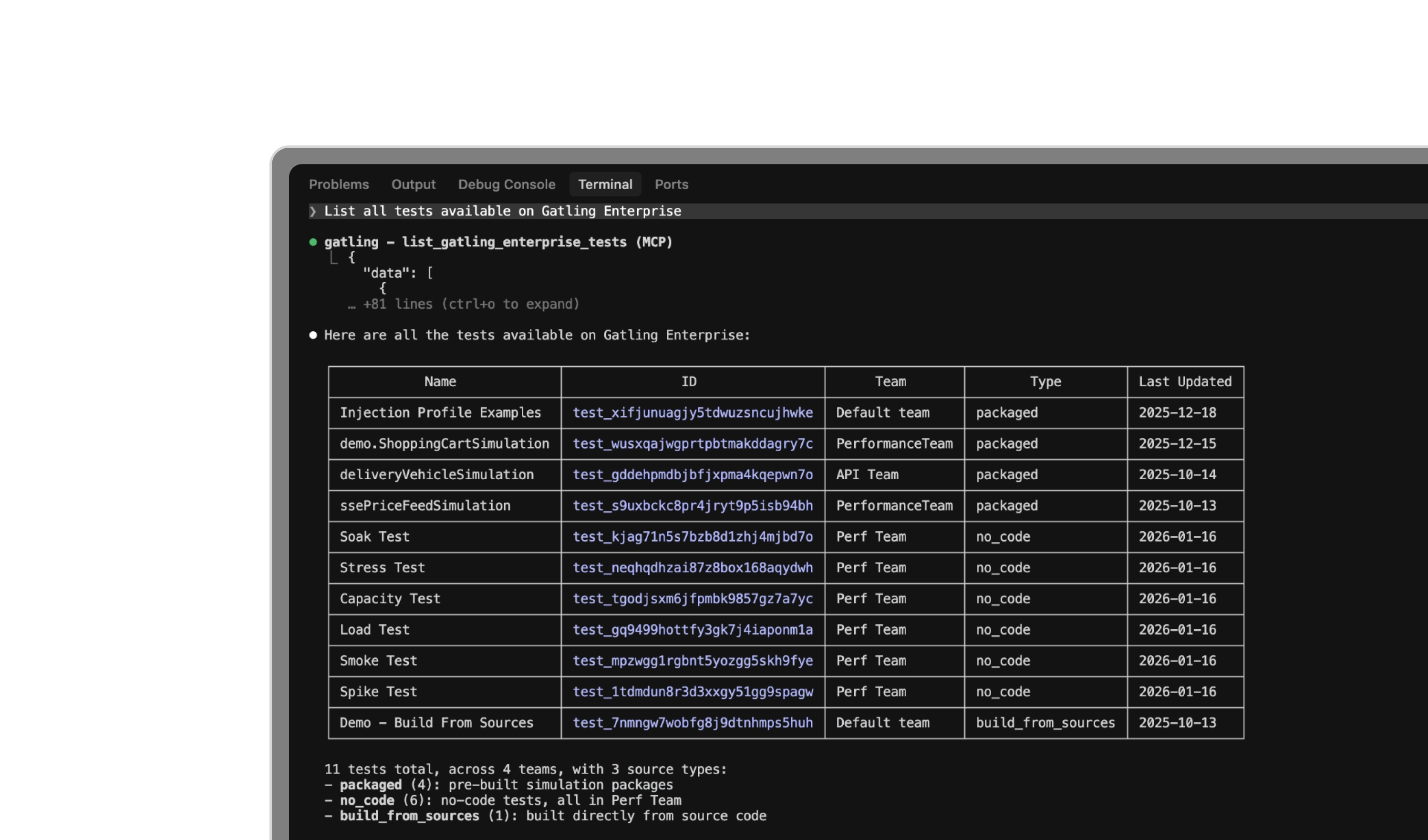This screenshot has width=1428, height=840.
Task: Click the Capacity Test ID link
Action: tap(692, 599)
